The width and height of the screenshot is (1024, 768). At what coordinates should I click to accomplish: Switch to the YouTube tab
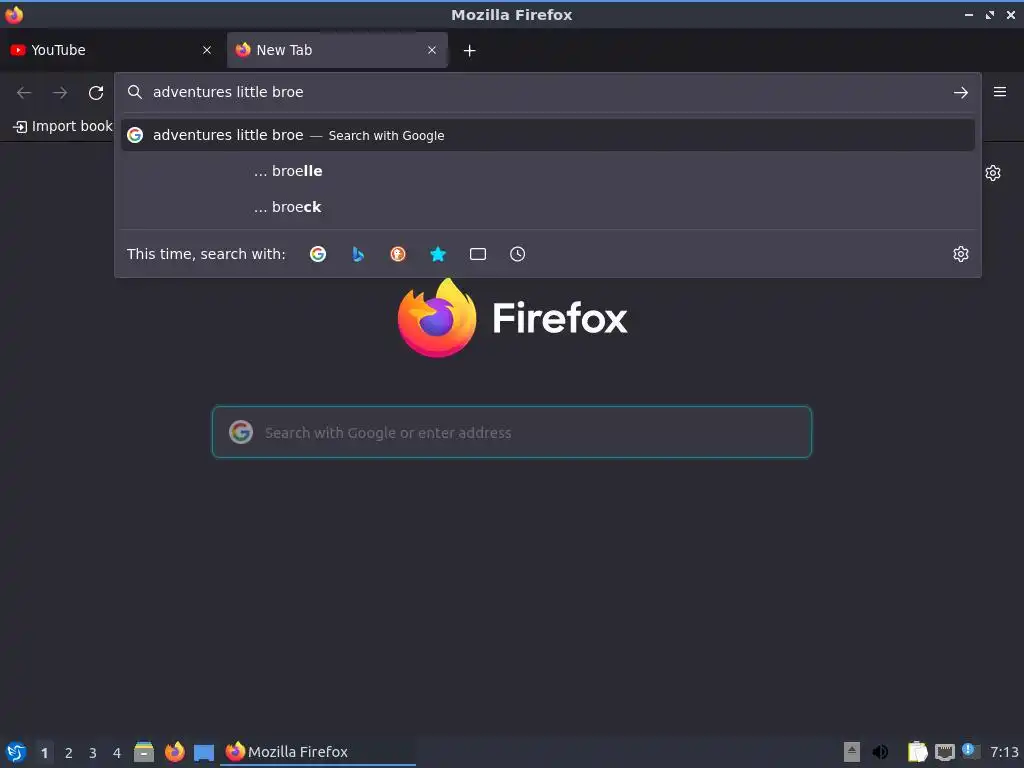[x=111, y=50]
